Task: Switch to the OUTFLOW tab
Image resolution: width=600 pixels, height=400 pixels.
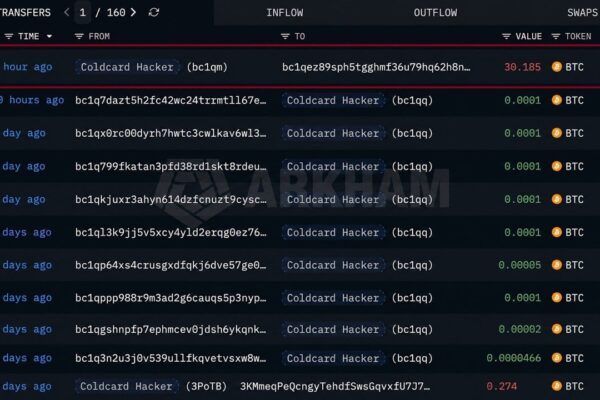Action: [435, 13]
